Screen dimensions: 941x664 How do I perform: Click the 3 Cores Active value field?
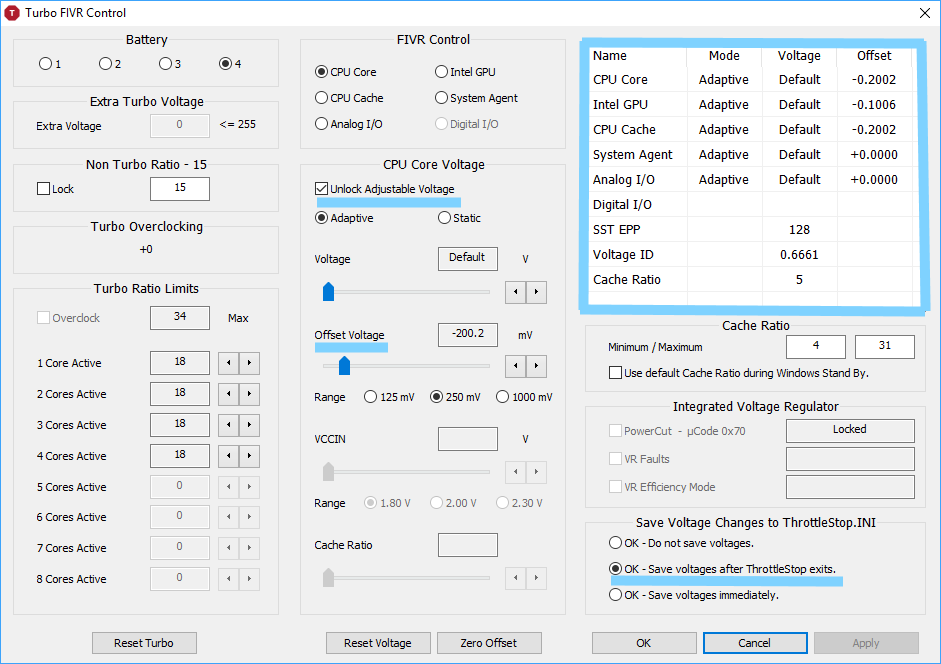180,425
